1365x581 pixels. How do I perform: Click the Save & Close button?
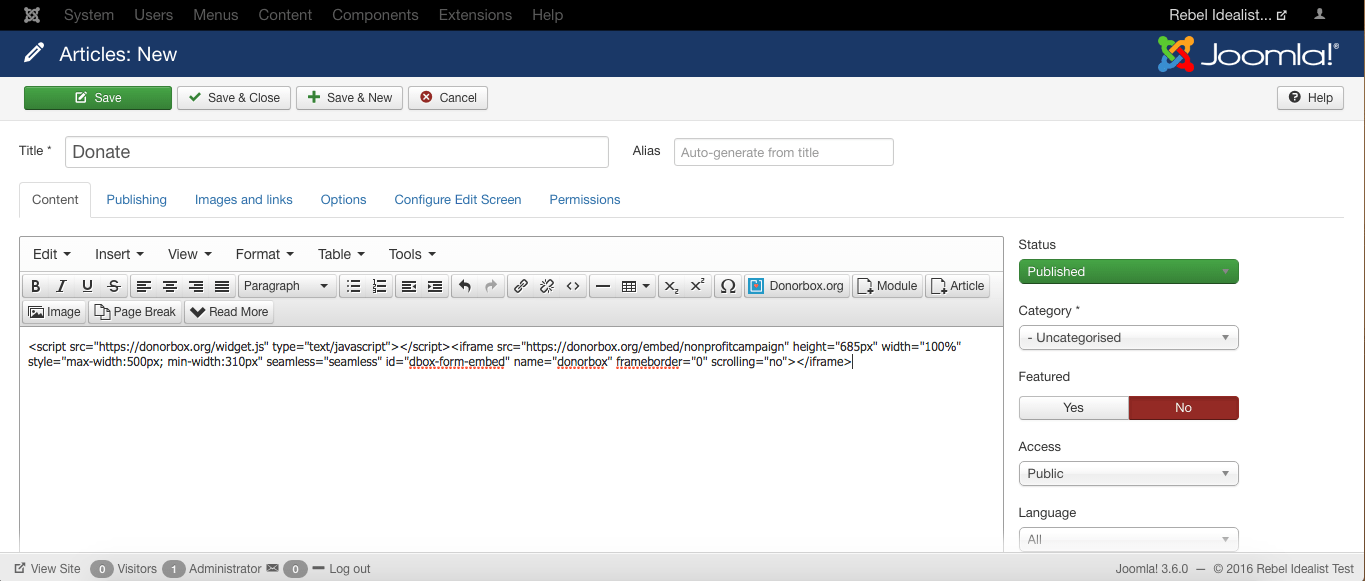[233, 97]
